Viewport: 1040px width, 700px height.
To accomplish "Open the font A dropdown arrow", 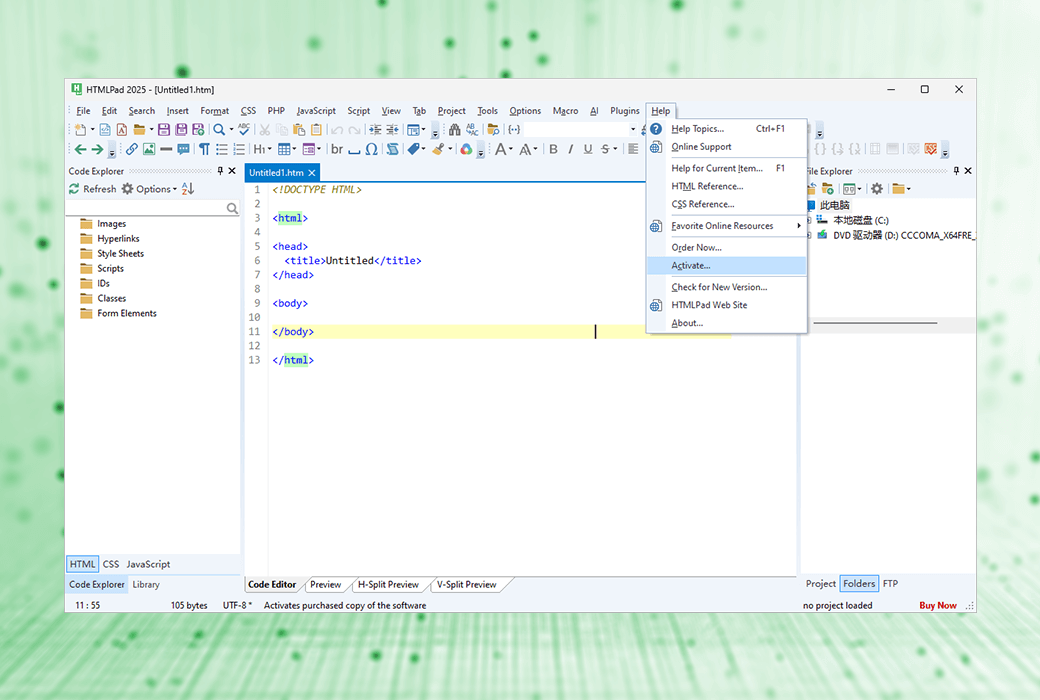I will pyautogui.click(x=511, y=149).
